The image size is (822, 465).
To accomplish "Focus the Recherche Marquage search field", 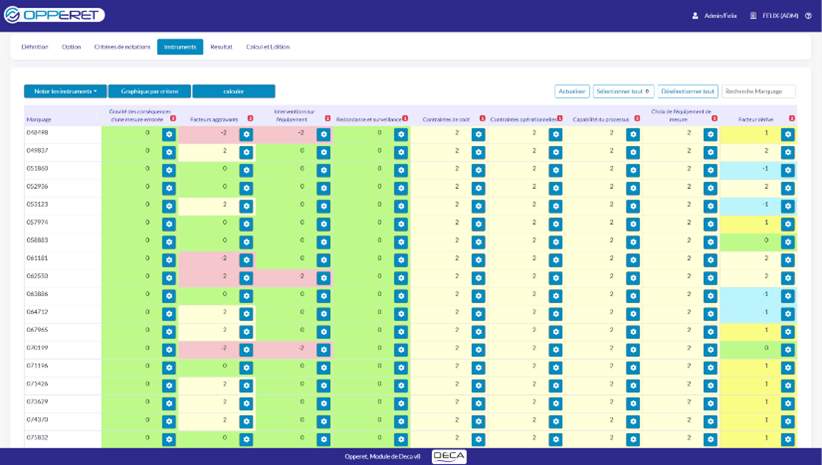I will pyautogui.click(x=759, y=91).
